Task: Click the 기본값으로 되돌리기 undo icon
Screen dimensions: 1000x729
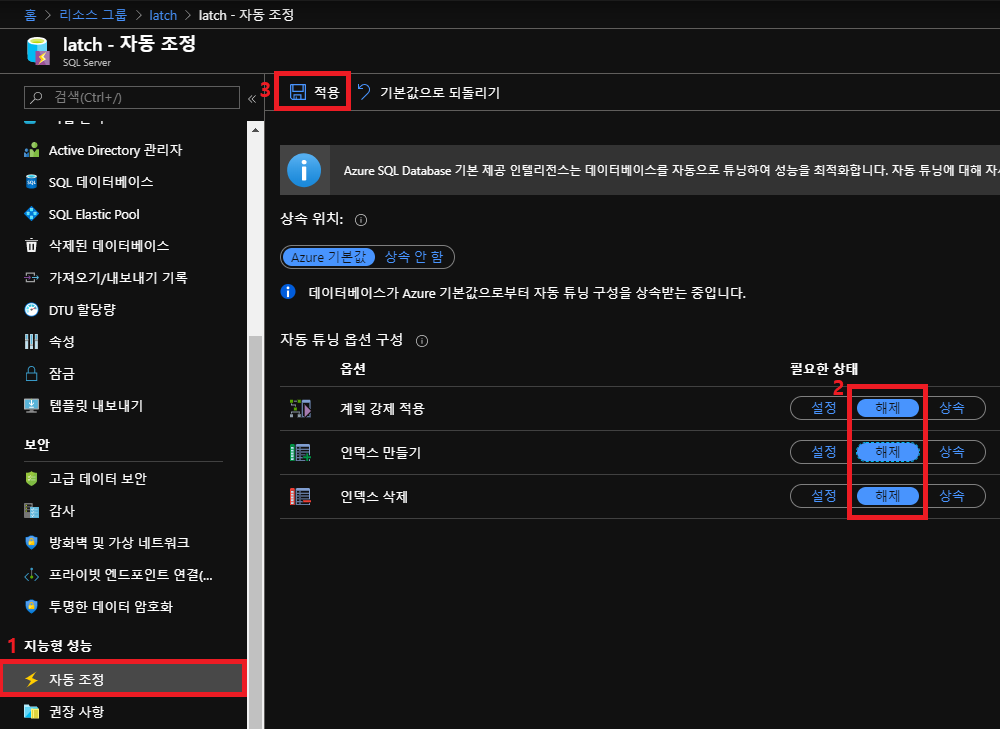Action: coord(364,92)
